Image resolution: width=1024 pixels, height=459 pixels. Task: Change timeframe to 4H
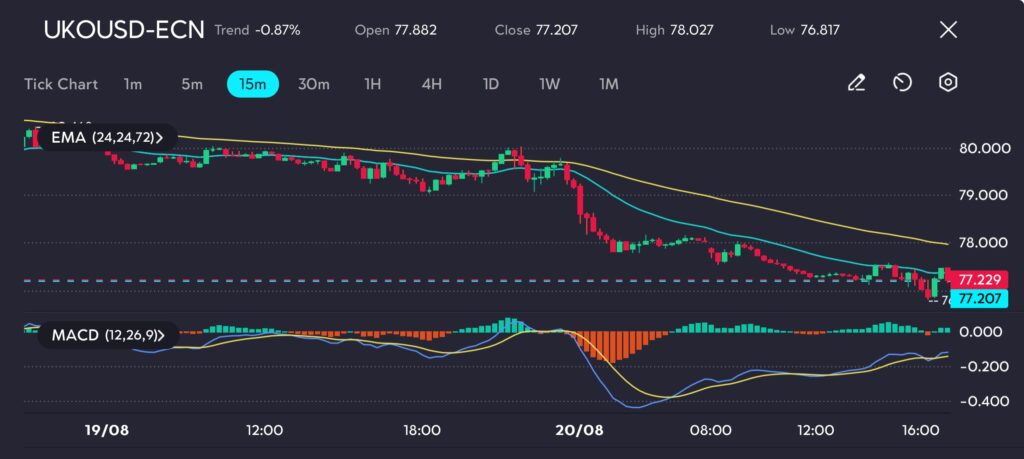(x=431, y=84)
